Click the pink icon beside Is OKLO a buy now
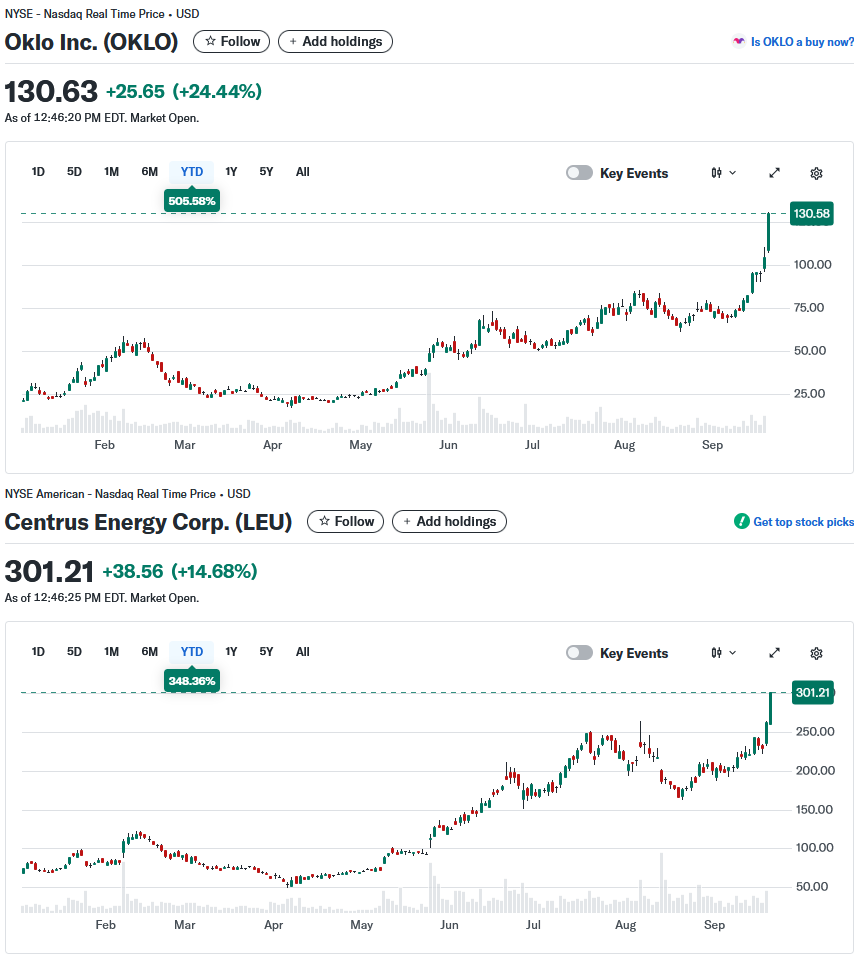Viewport: 860px width, 960px height. click(x=739, y=42)
